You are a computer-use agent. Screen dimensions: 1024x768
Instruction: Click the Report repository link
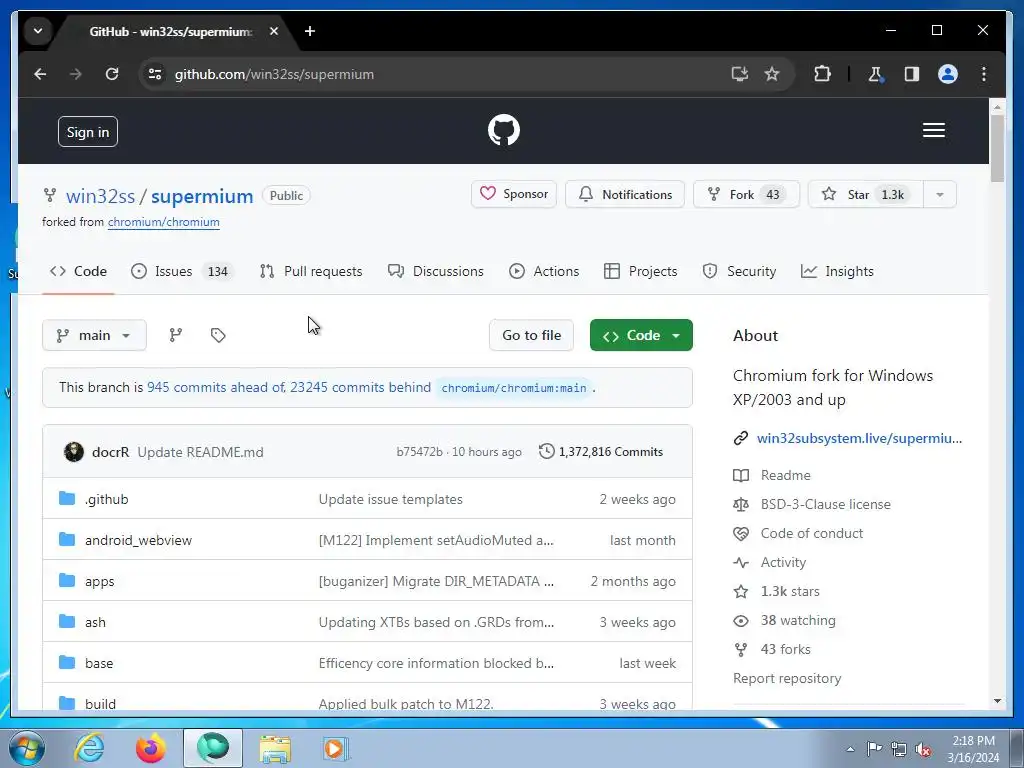point(787,679)
